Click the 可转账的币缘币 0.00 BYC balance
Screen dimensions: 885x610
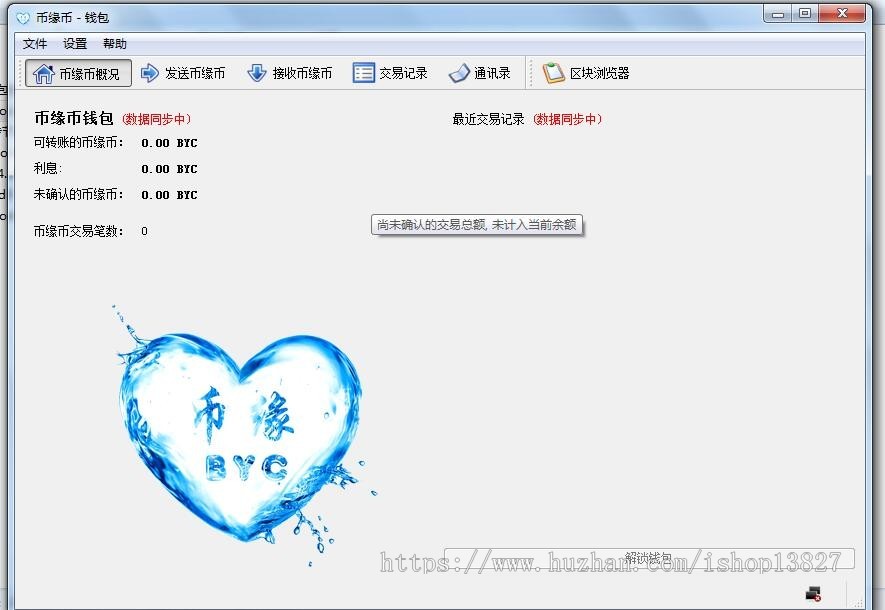(169, 143)
